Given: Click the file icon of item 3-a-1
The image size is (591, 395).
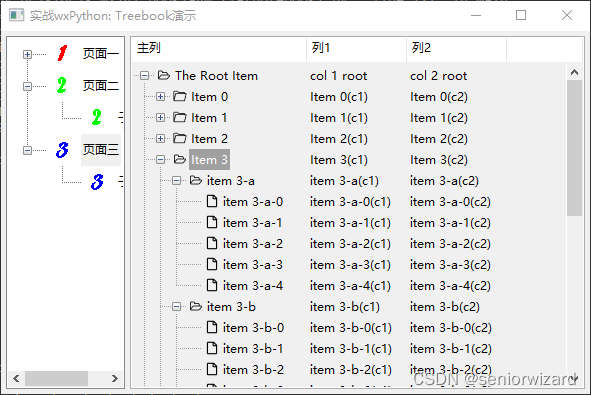Looking at the screenshot, I should (212, 222).
